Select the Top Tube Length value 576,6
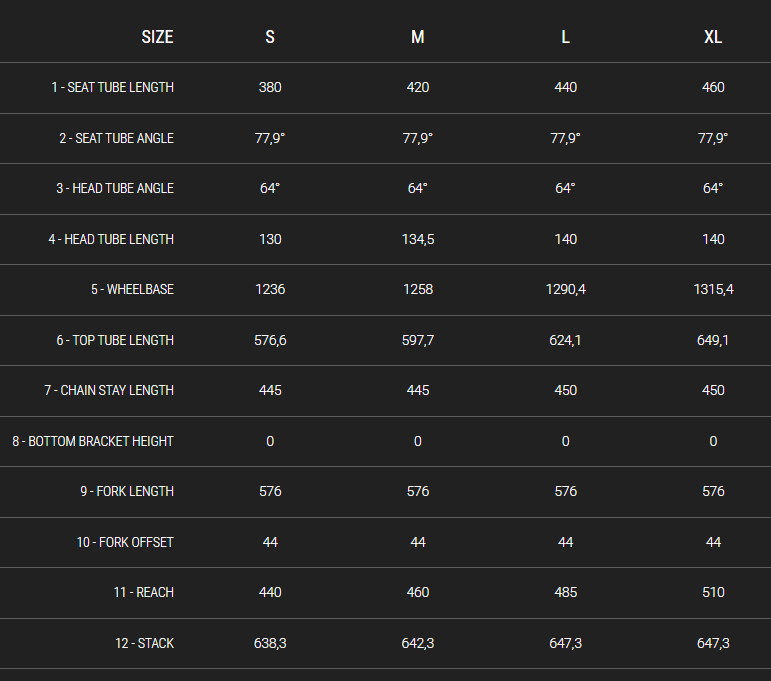 (x=270, y=340)
